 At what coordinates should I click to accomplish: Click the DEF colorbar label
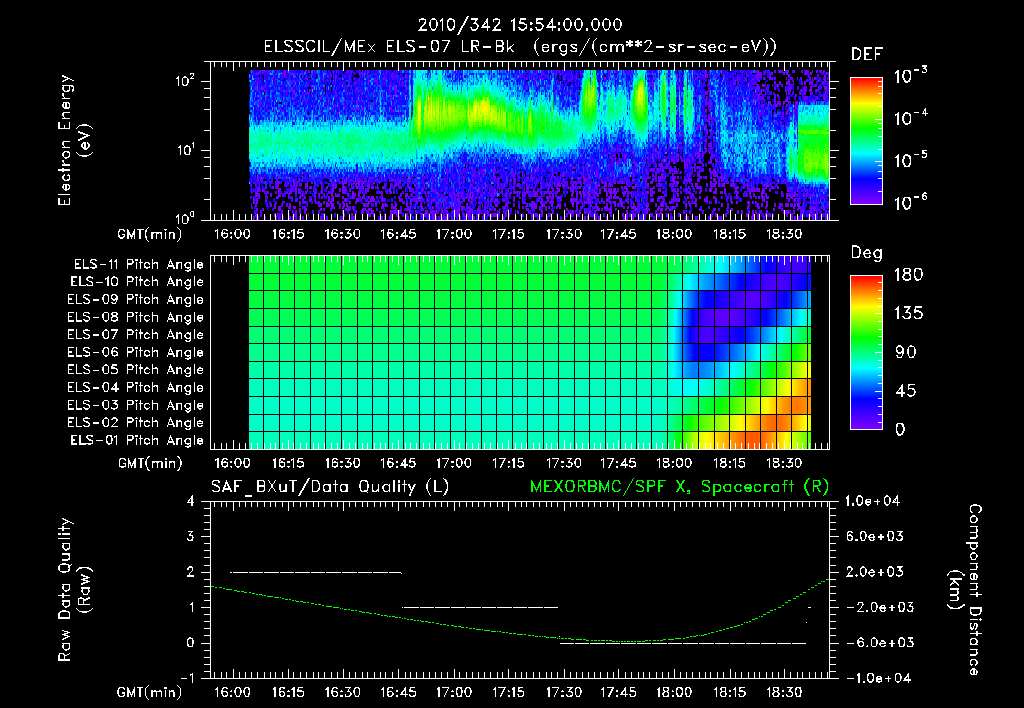867,55
